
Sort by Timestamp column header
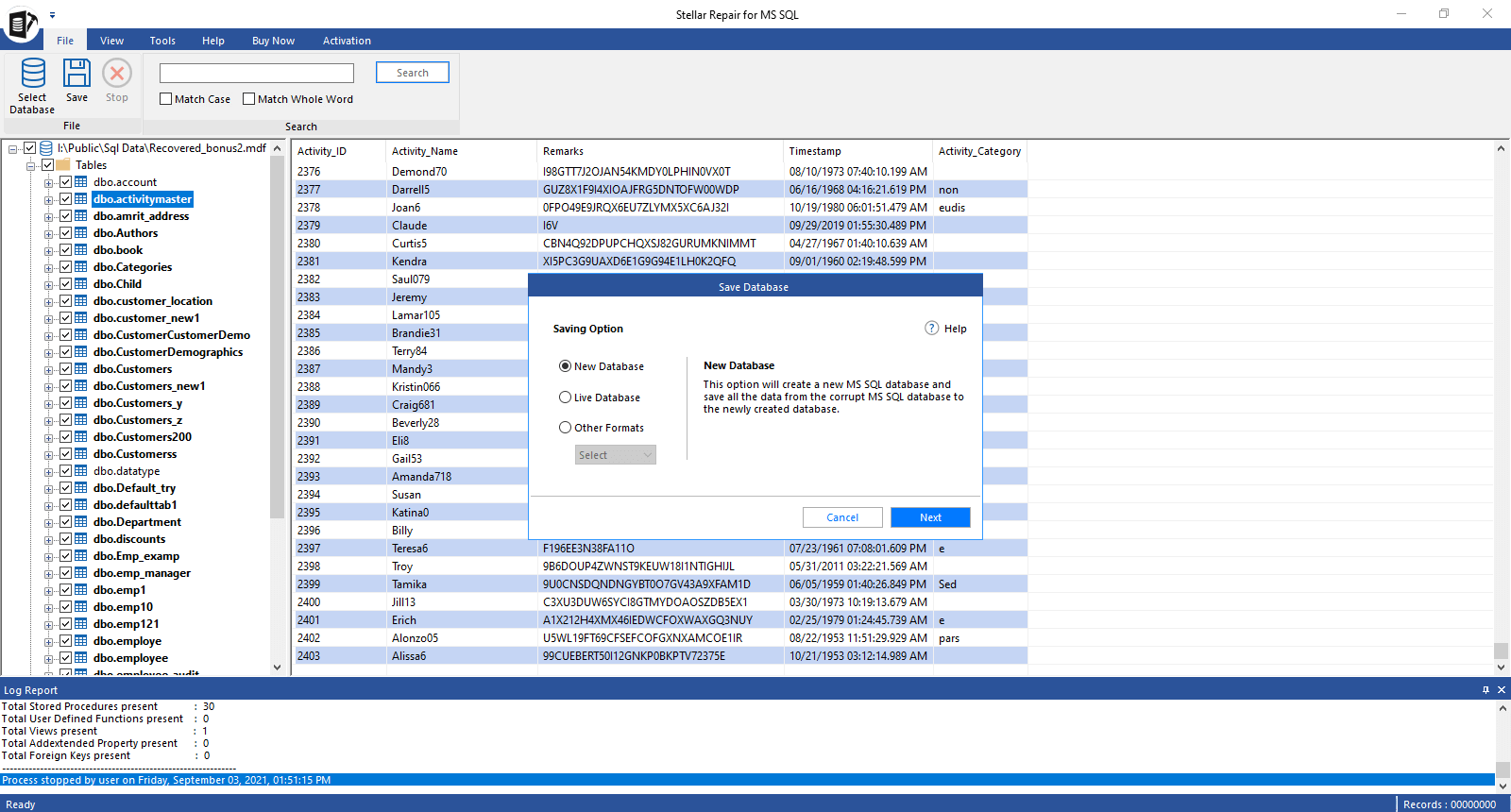857,151
